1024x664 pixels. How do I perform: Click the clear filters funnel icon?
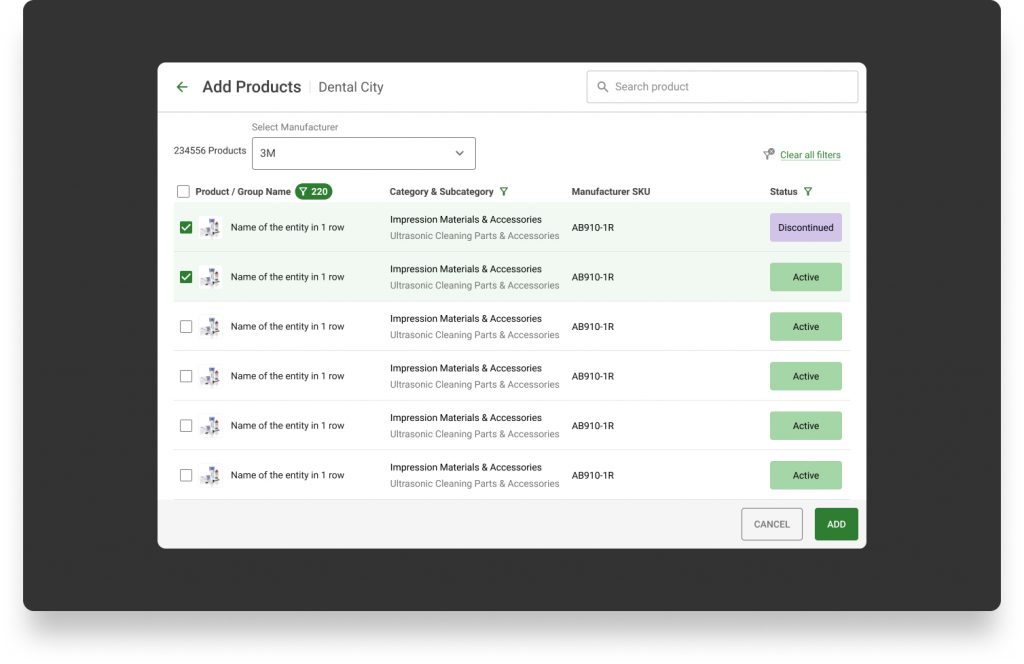[768, 154]
